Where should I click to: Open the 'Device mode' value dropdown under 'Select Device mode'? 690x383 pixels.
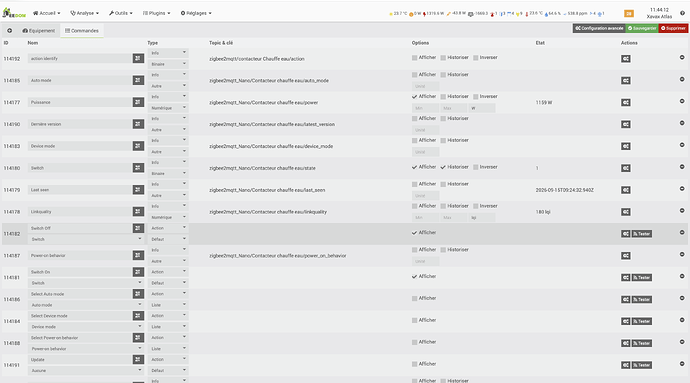86,327
